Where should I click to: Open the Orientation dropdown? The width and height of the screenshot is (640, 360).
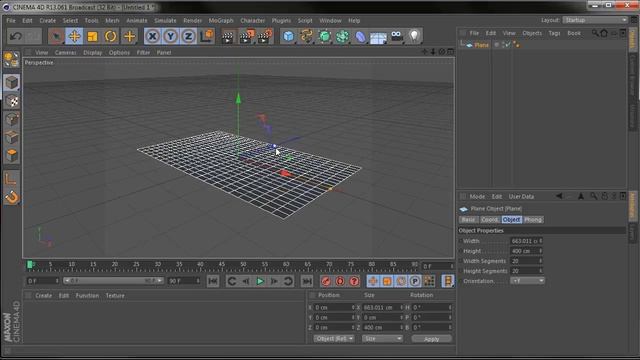tap(527, 281)
